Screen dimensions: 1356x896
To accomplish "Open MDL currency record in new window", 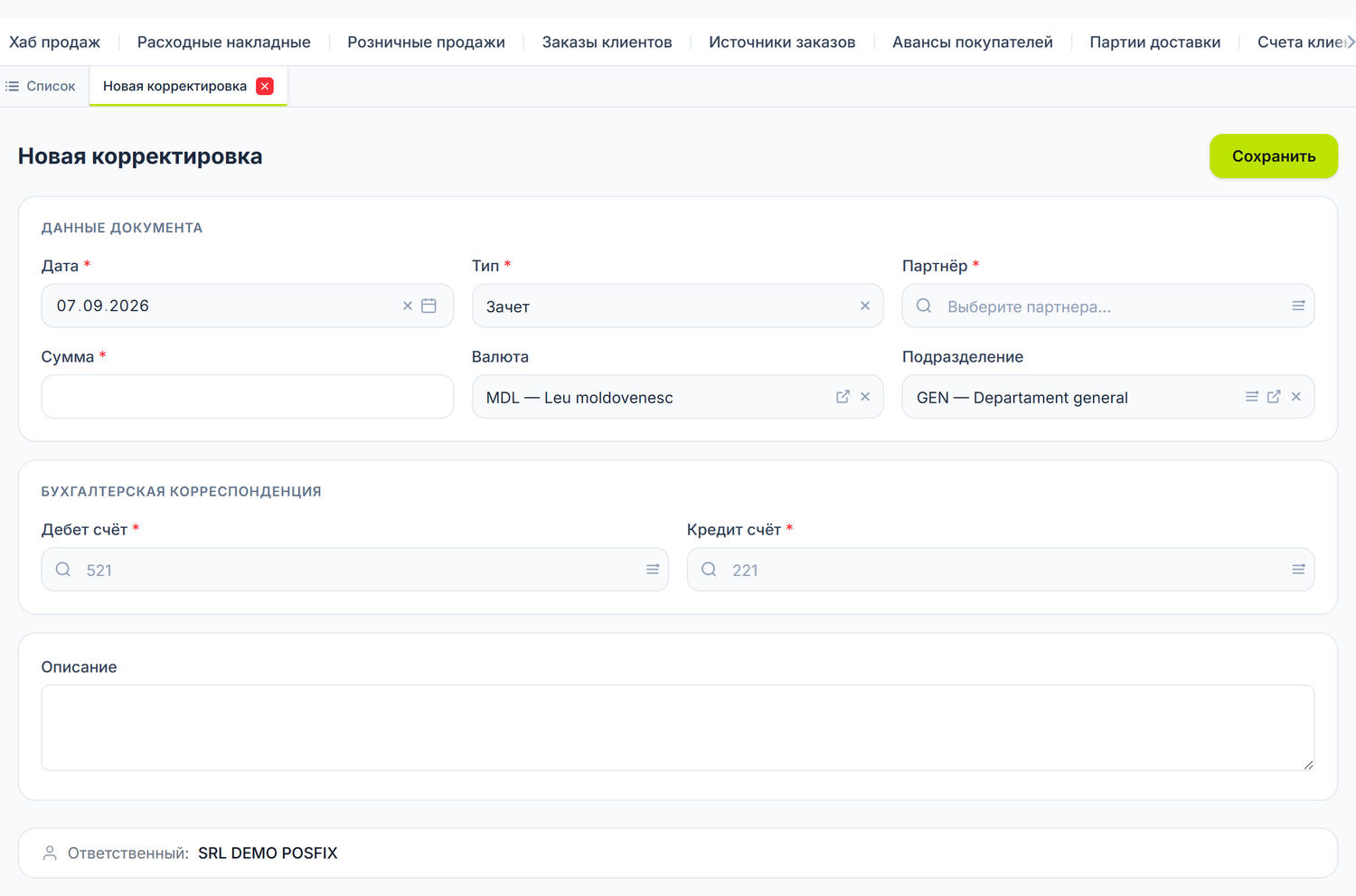I will pyautogui.click(x=843, y=396).
